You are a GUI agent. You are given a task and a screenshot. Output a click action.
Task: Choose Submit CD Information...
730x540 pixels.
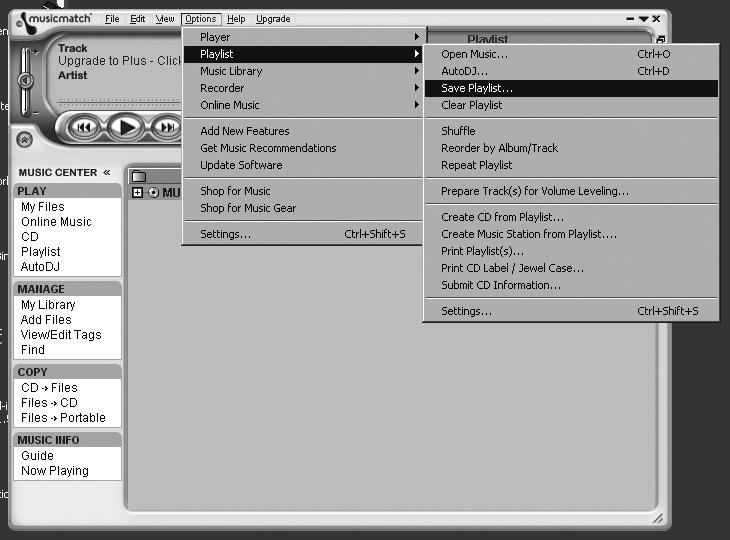[571, 285]
